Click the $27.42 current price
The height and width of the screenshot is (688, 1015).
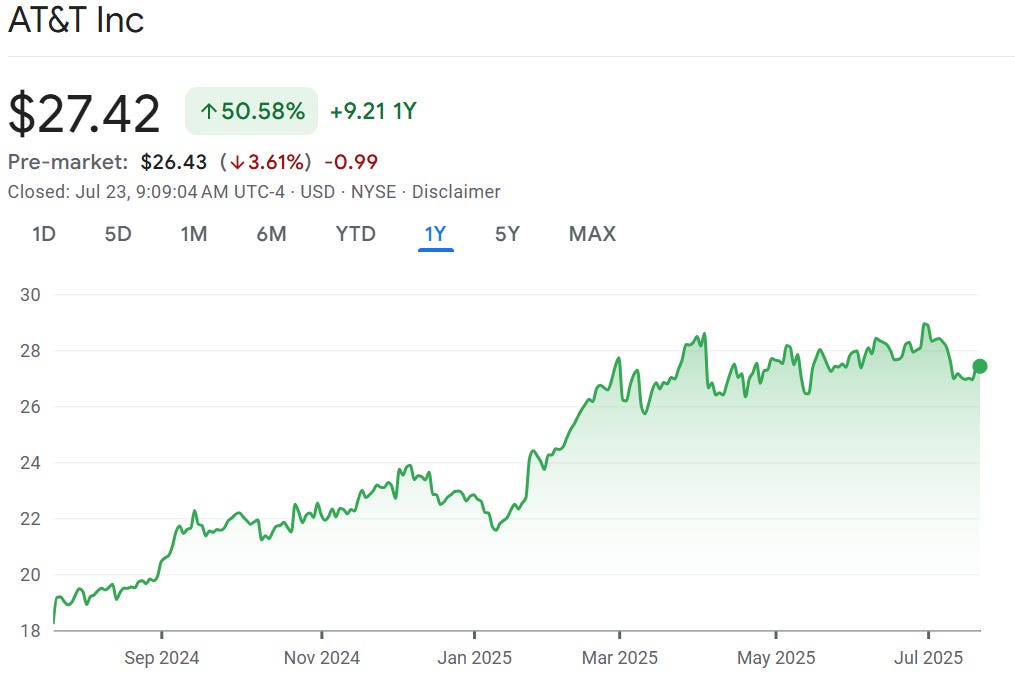(x=84, y=113)
